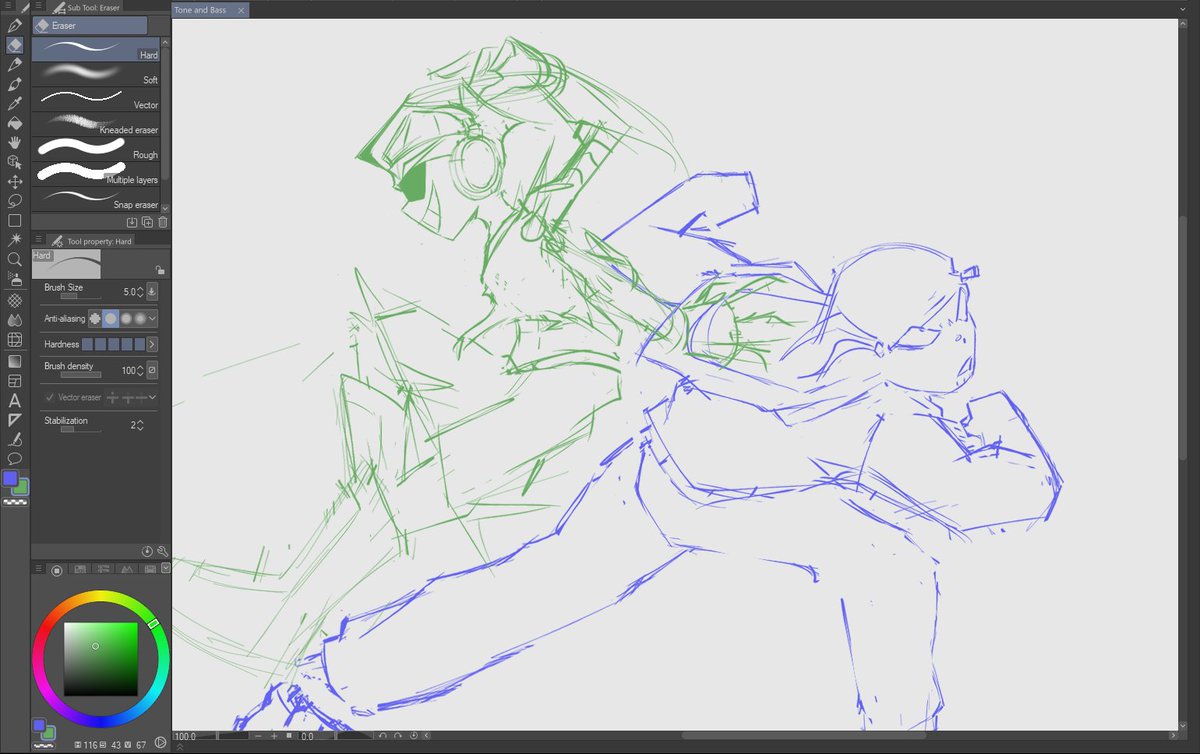This screenshot has width=1200, height=754.
Task: Select the Eraser sub tool group tab
Action: (x=90, y=25)
